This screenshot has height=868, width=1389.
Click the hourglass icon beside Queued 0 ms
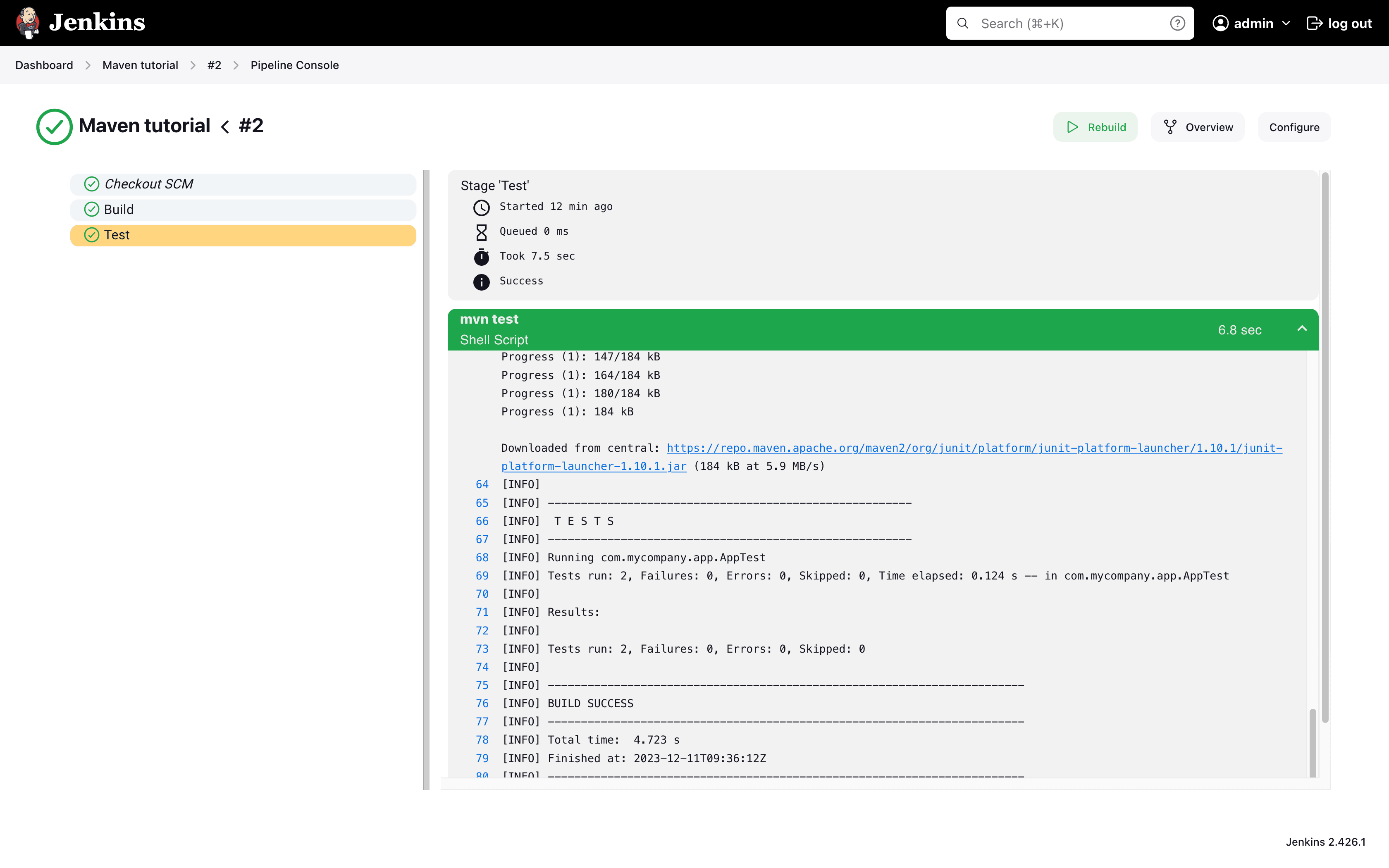[x=482, y=232]
